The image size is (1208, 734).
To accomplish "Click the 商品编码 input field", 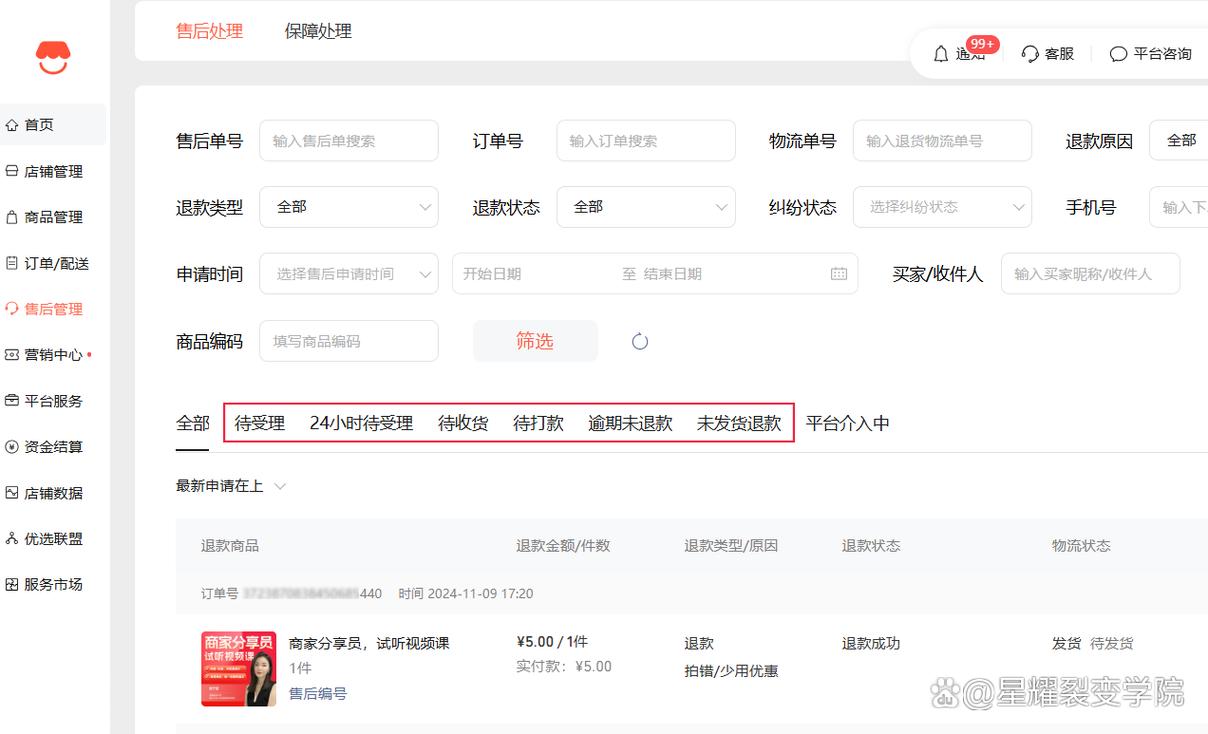I will coord(349,341).
